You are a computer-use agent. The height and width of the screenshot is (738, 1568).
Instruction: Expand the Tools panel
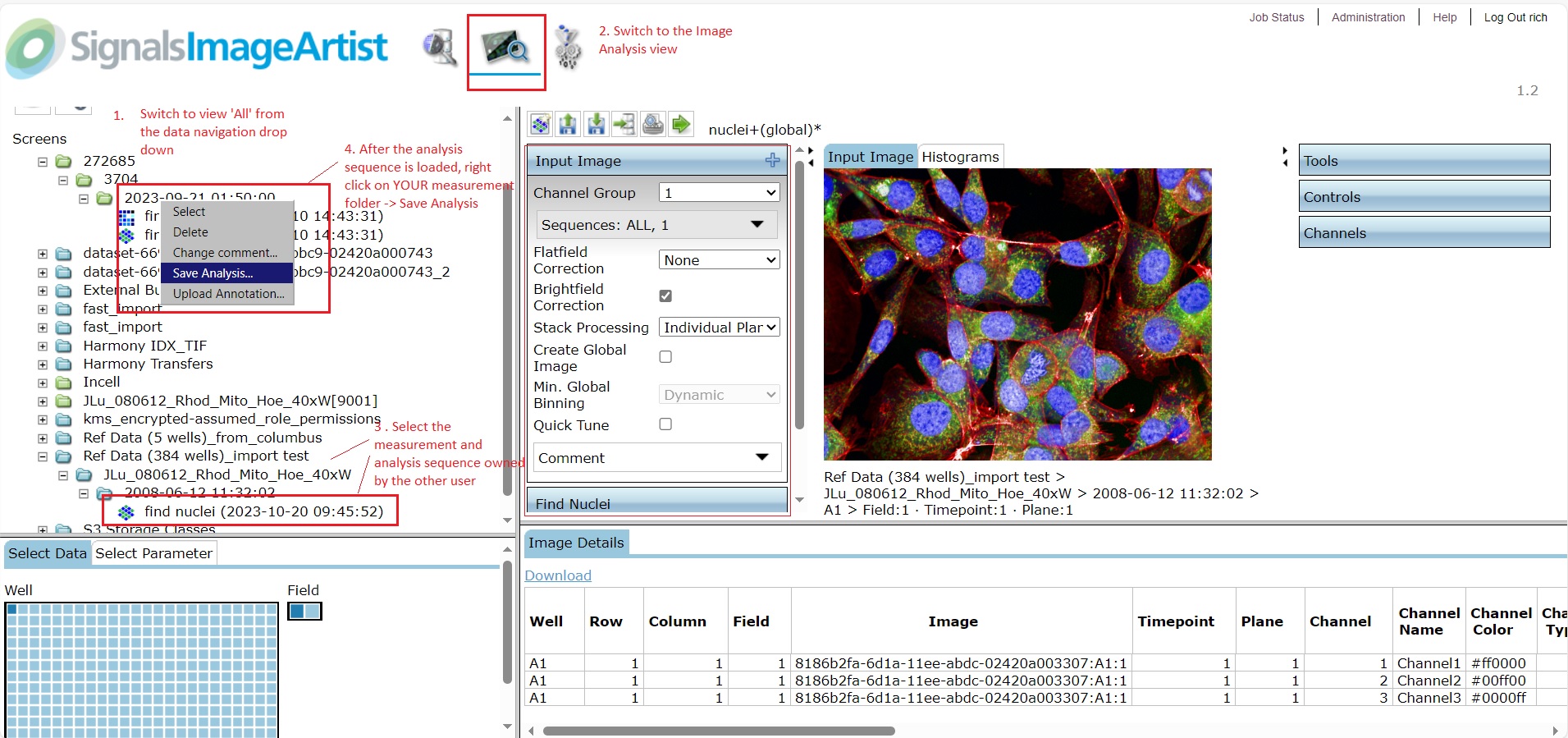(x=1424, y=160)
